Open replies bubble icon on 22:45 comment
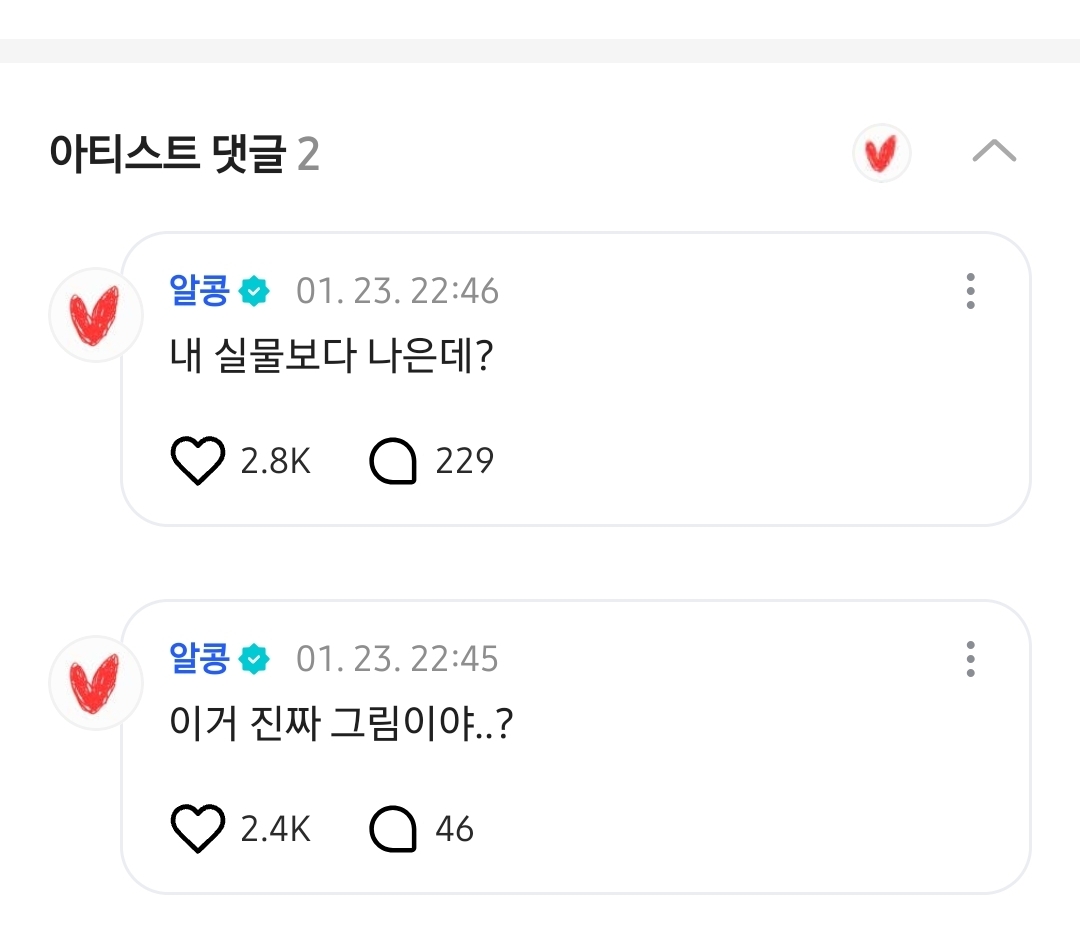The width and height of the screenshot is (1080, 928). click(x=392, y=830)
